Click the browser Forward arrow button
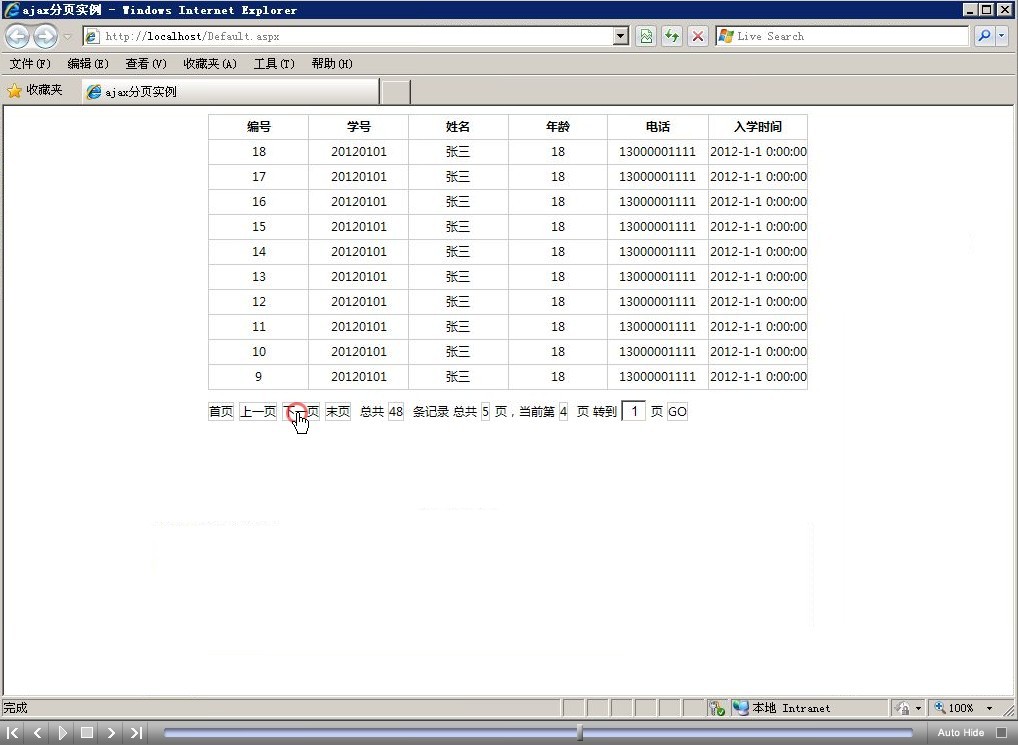1018x745 pixels. pyautogui.click(x=45, y=37)
